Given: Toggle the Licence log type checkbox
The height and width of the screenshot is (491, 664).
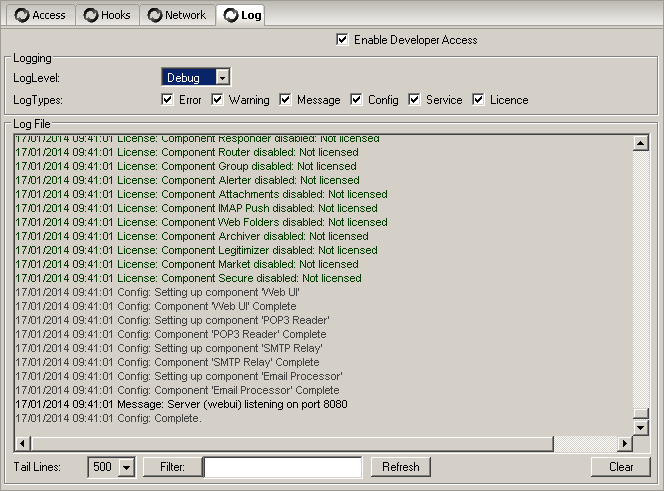Looking at the screenshot, I should pyautogui.click(x=479, y=100).
